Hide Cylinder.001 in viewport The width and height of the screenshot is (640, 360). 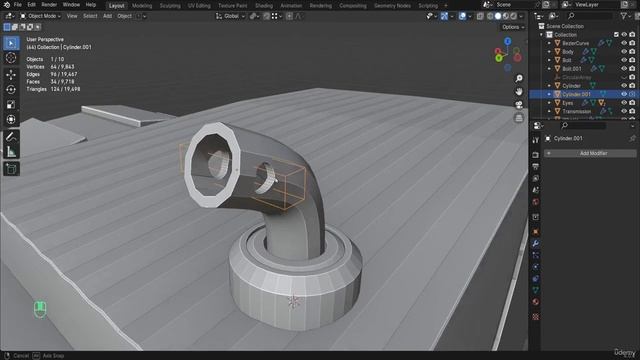624,94
